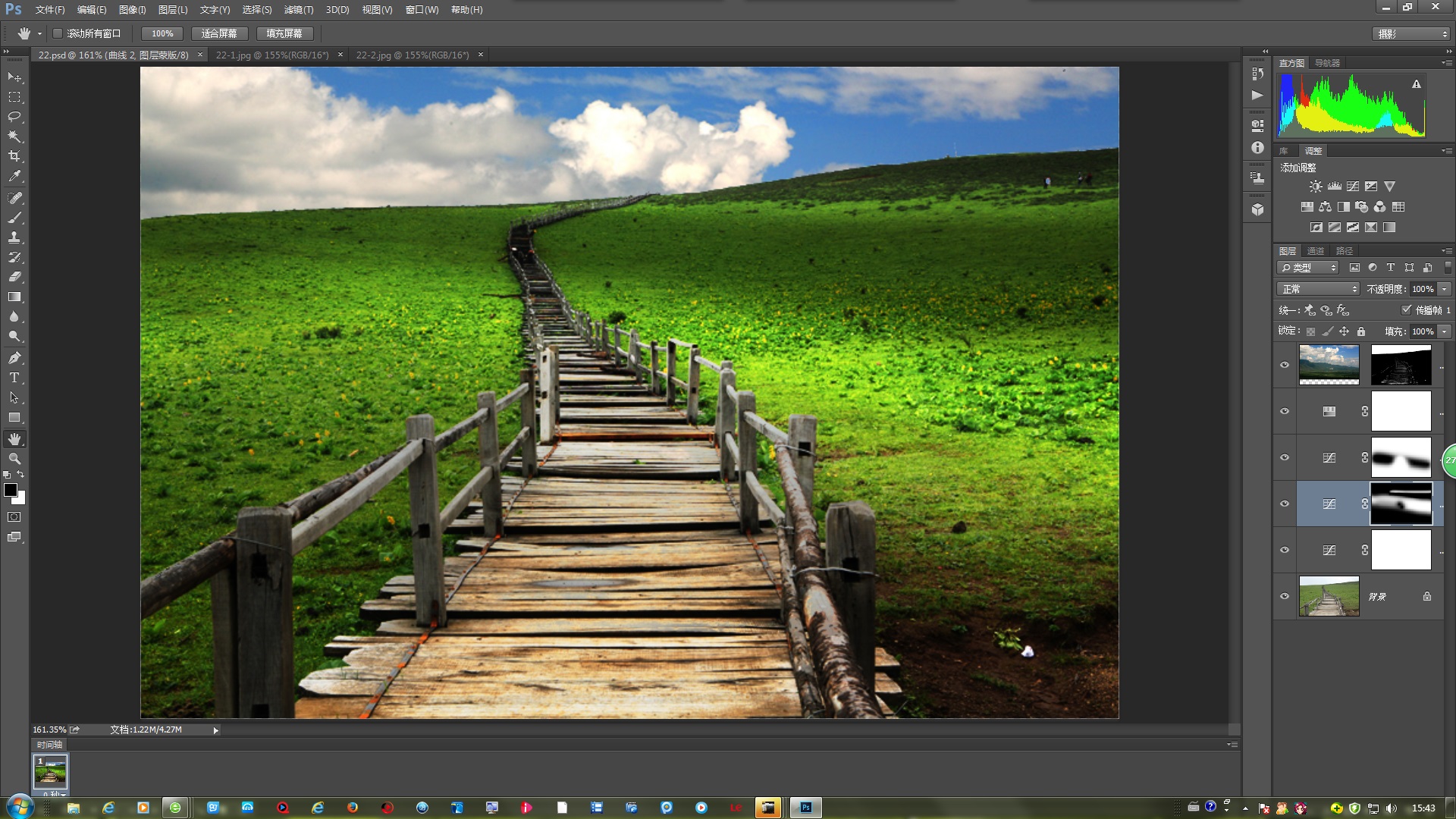Add a Photo Filter adjustment
1456x819 pixels.
pyautogui.click(x=1362, y=207)
